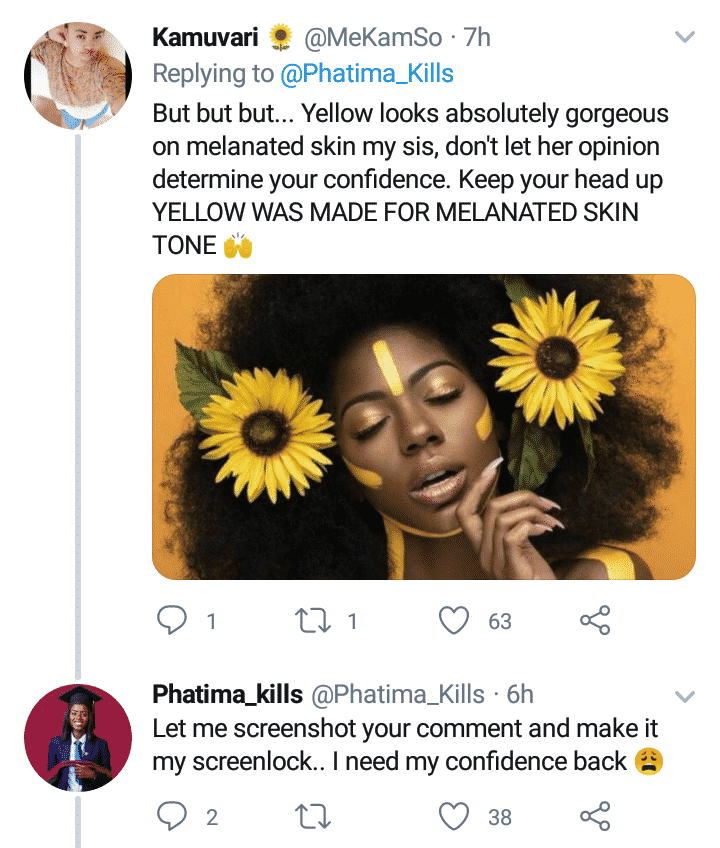Open Kamuvari's profile picture

(x=78, y=76)
